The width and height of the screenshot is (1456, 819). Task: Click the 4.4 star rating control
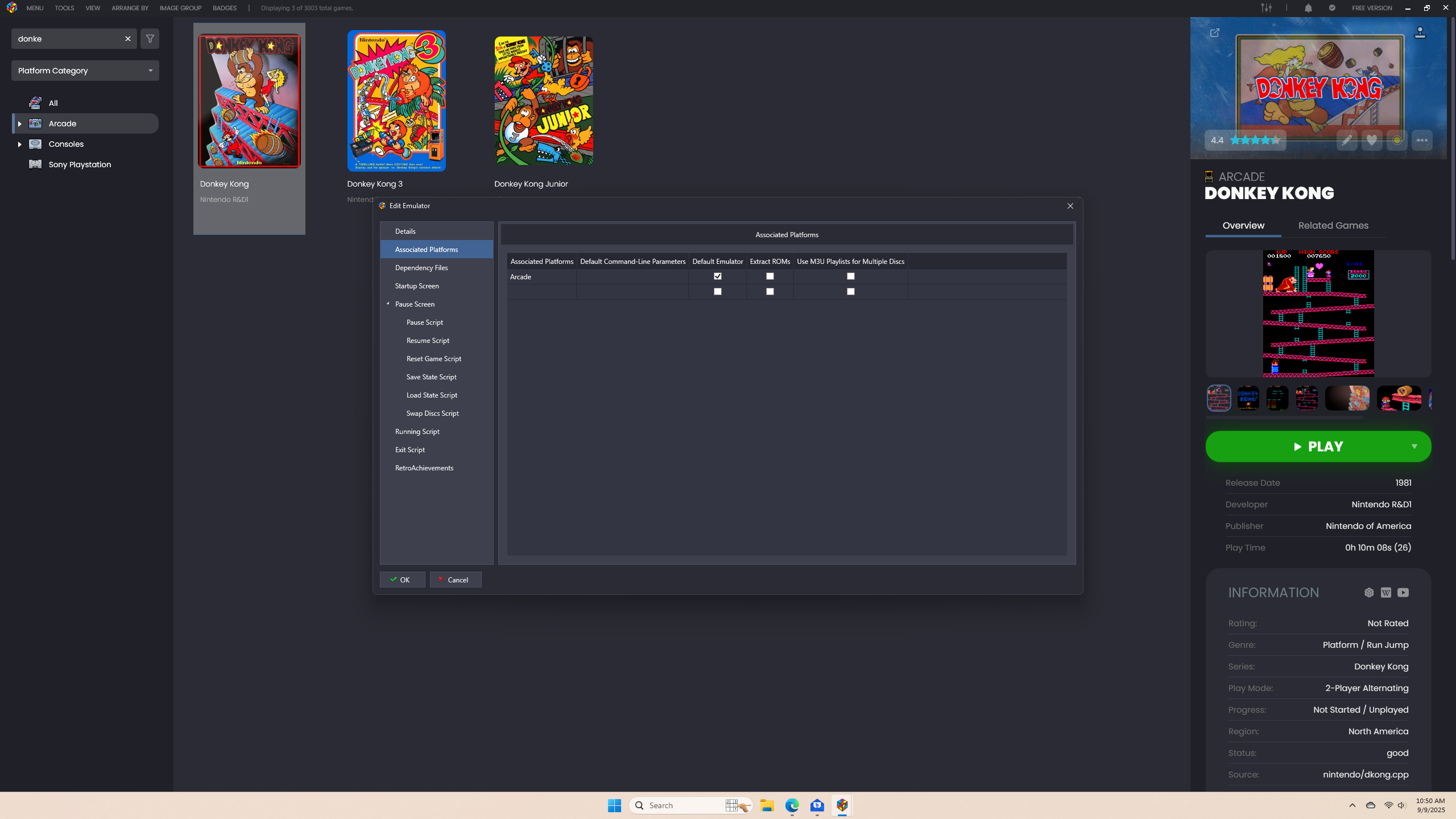pos(1245,140)
